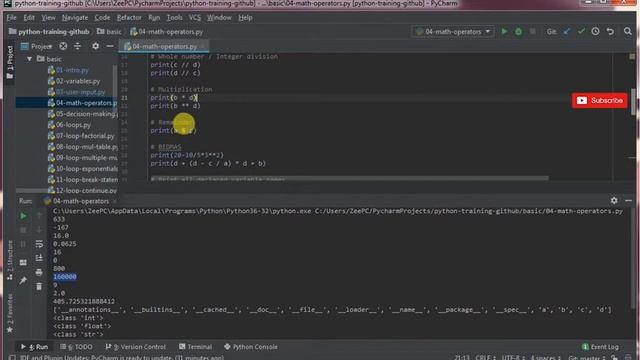Update project with the blue Git arrow

pos(567,31)
